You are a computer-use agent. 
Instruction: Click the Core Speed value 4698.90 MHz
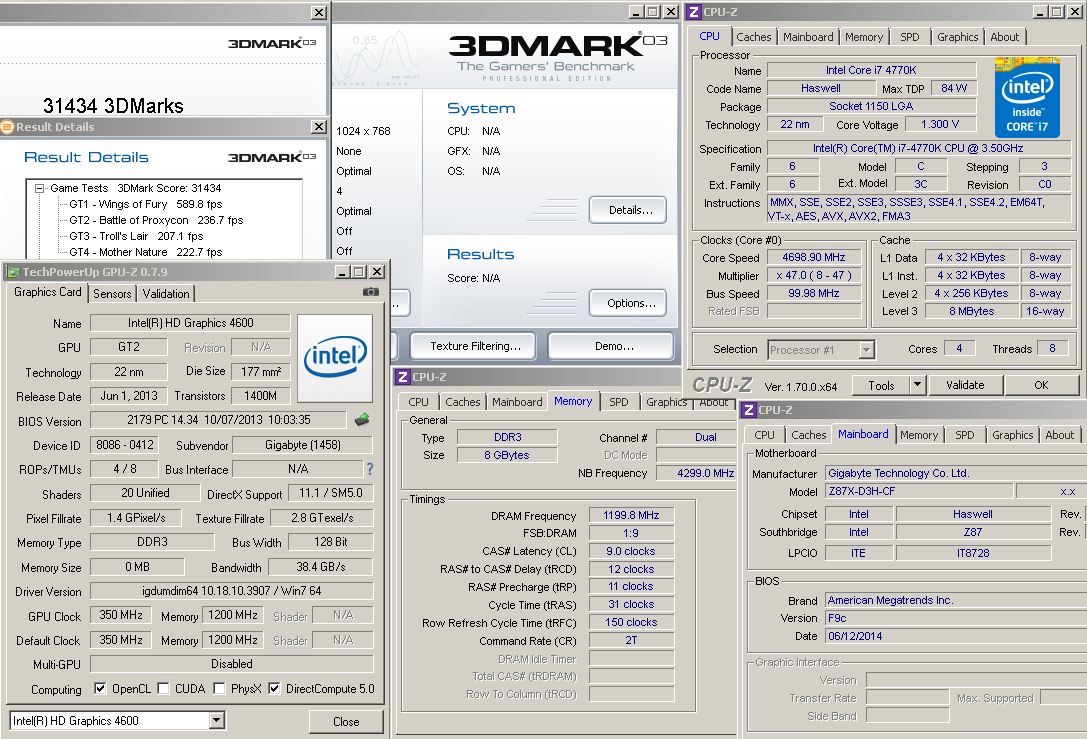click(814, 257)
